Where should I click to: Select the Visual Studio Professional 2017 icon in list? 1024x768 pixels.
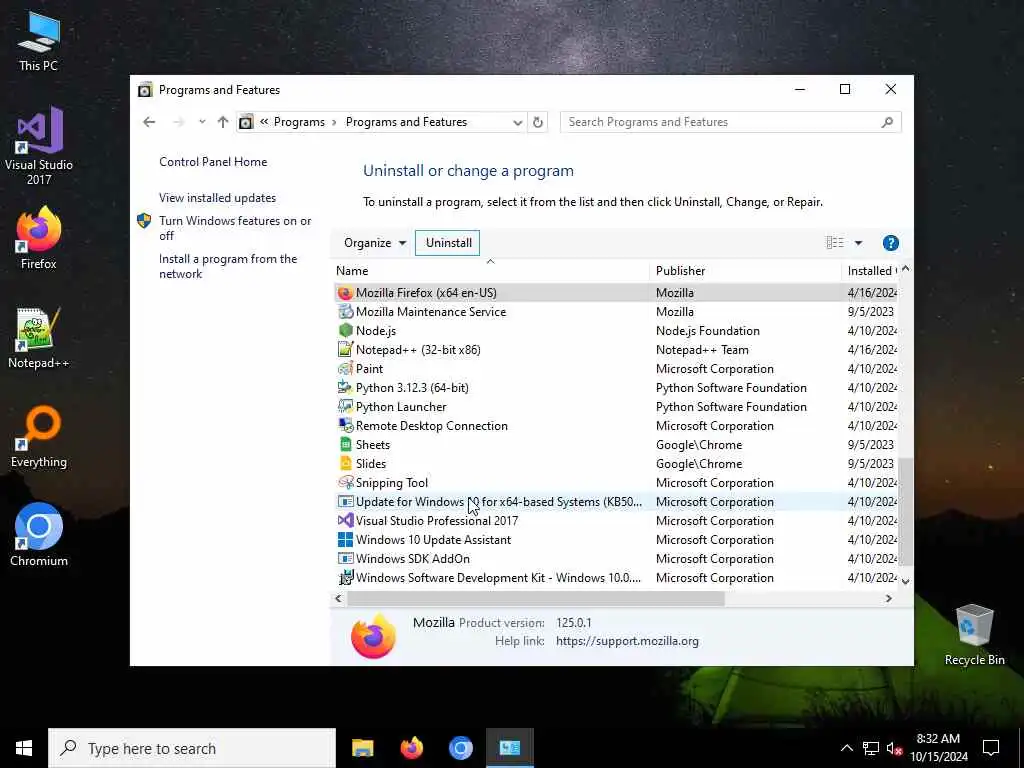(345, 520)
